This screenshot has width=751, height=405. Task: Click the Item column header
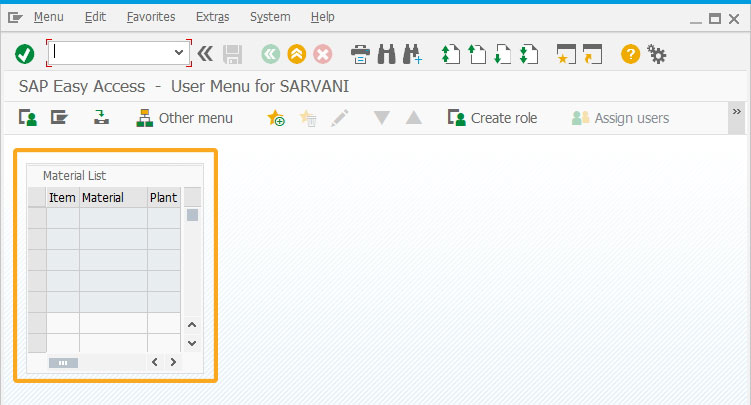click(63, 197)
